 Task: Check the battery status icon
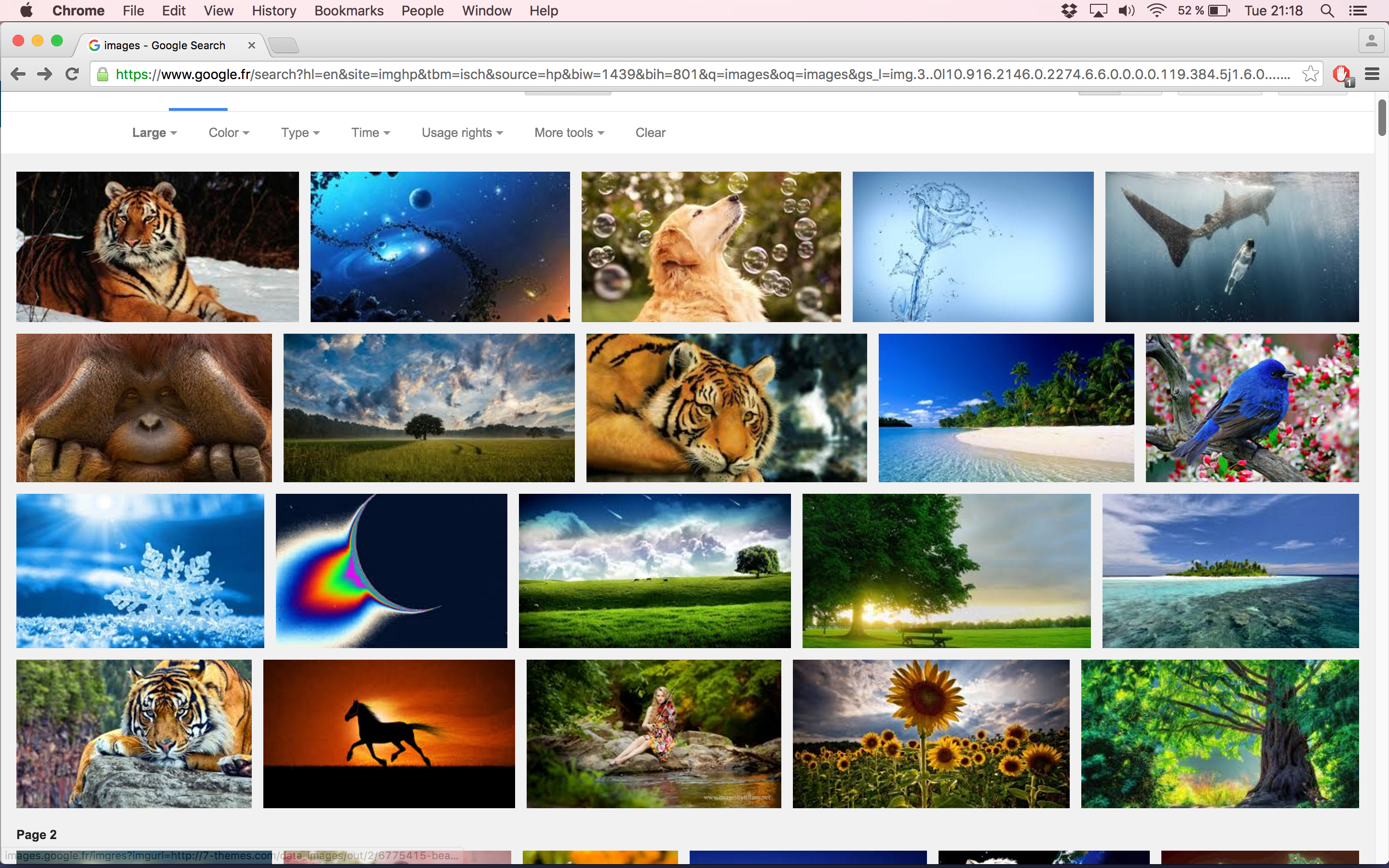(x=1219, y=11)
